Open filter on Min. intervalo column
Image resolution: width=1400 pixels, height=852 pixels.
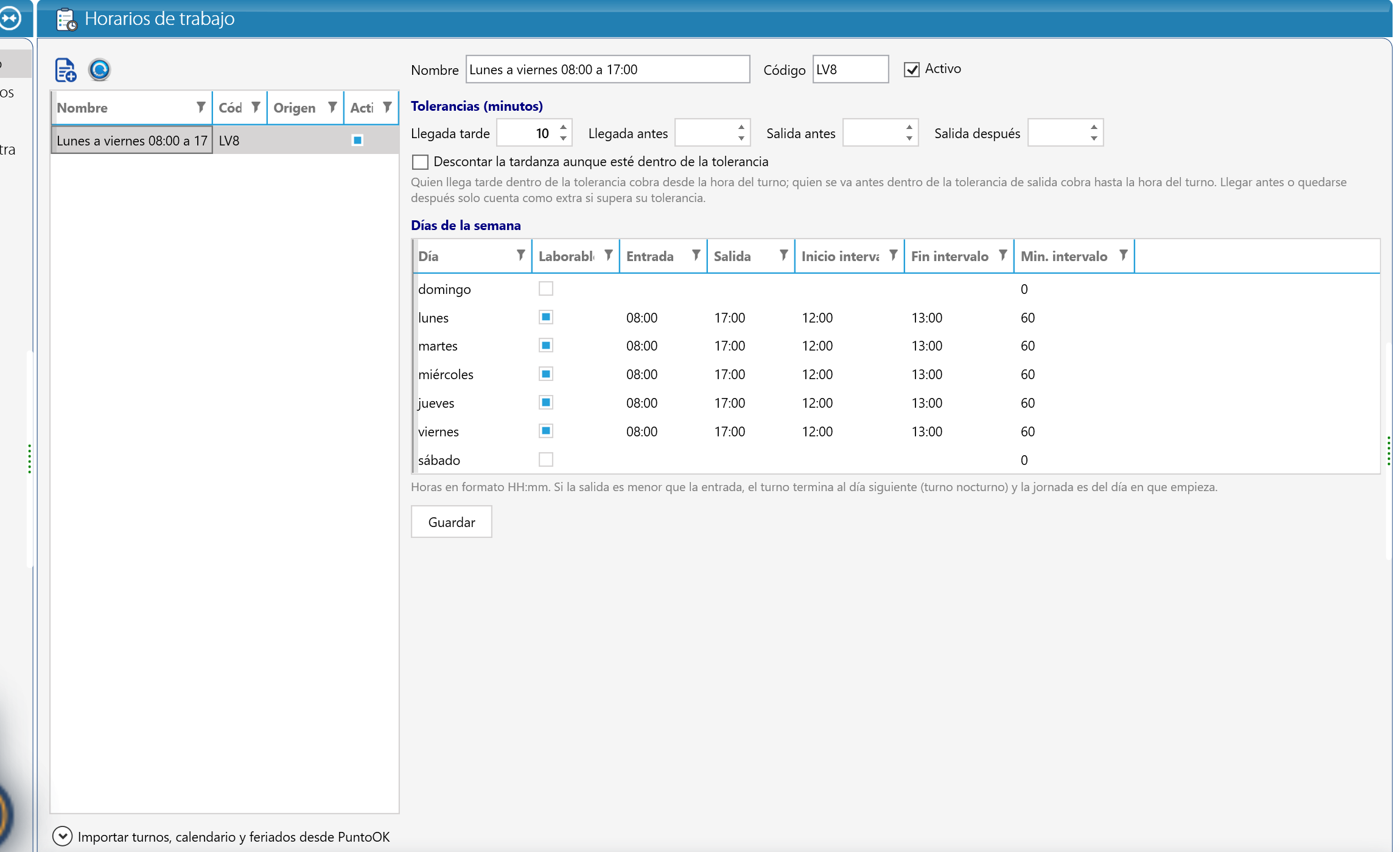(1124, 255)
